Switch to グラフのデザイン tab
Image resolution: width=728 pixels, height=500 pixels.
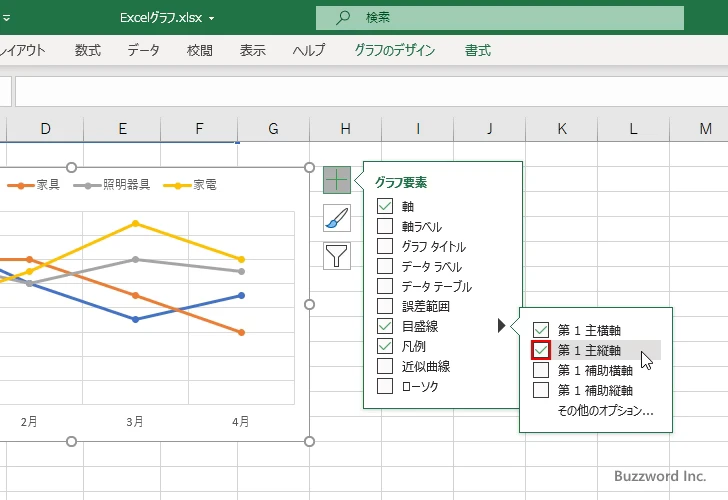pyautogui.click(x=395, y=50)
